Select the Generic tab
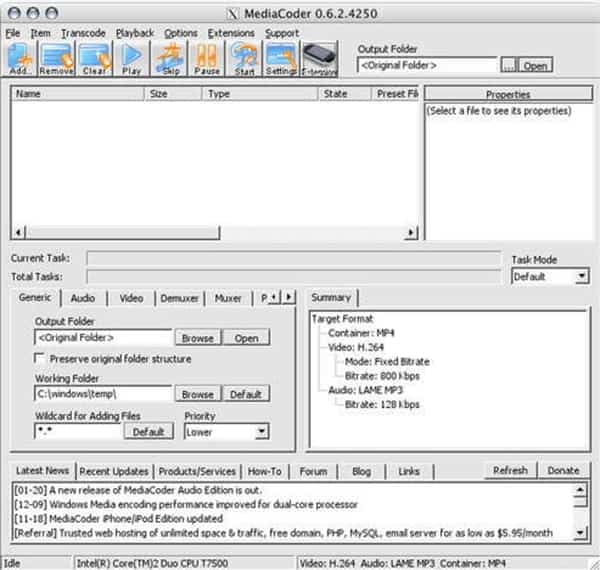 [35, 297]
